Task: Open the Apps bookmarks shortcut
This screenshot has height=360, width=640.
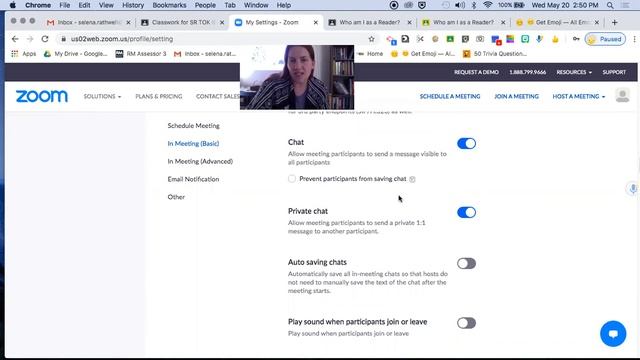Action: coord(24,54)
